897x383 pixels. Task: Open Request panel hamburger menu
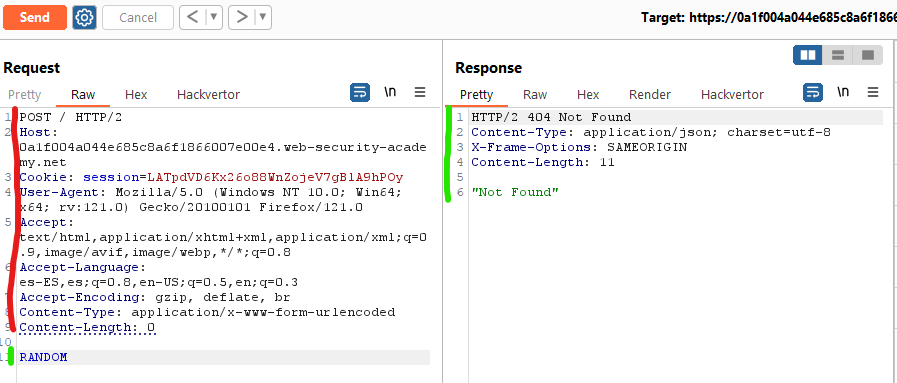[420, 92]
